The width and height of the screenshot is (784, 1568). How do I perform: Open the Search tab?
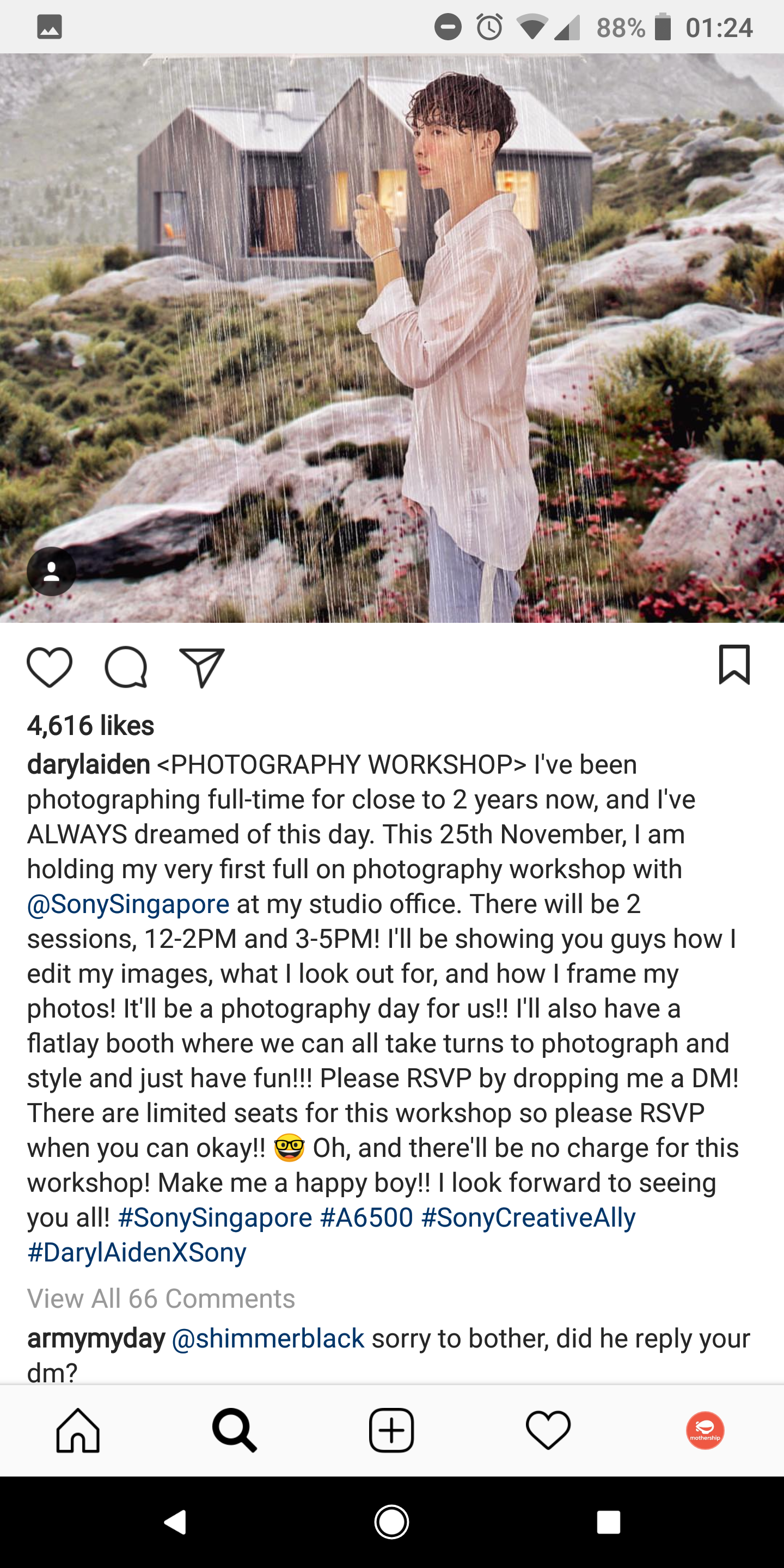coord(234,1430)
